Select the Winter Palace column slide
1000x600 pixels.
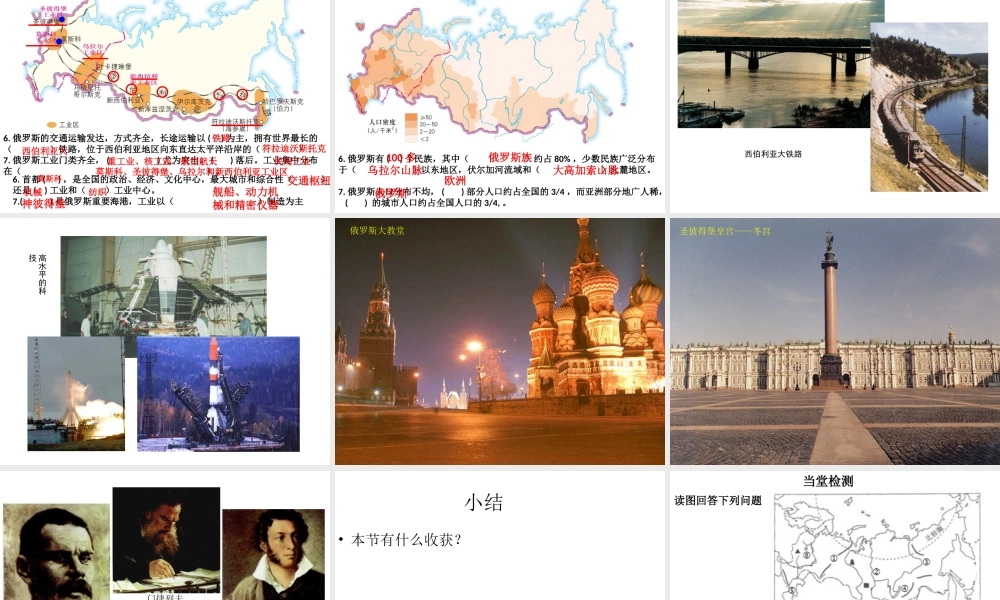[x=835, y=342]
